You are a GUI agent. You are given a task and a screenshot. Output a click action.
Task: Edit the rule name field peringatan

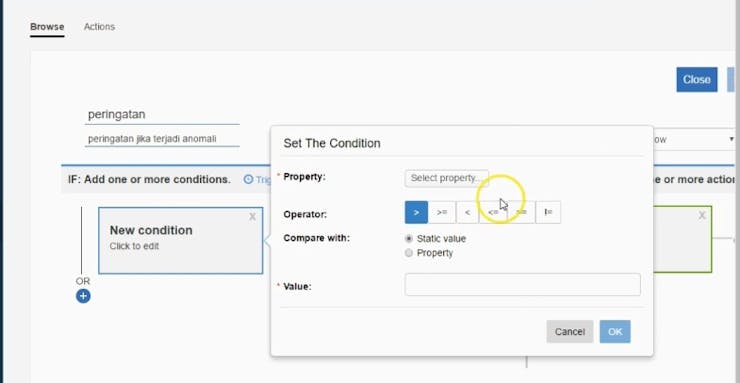click(x=162, y=115)
